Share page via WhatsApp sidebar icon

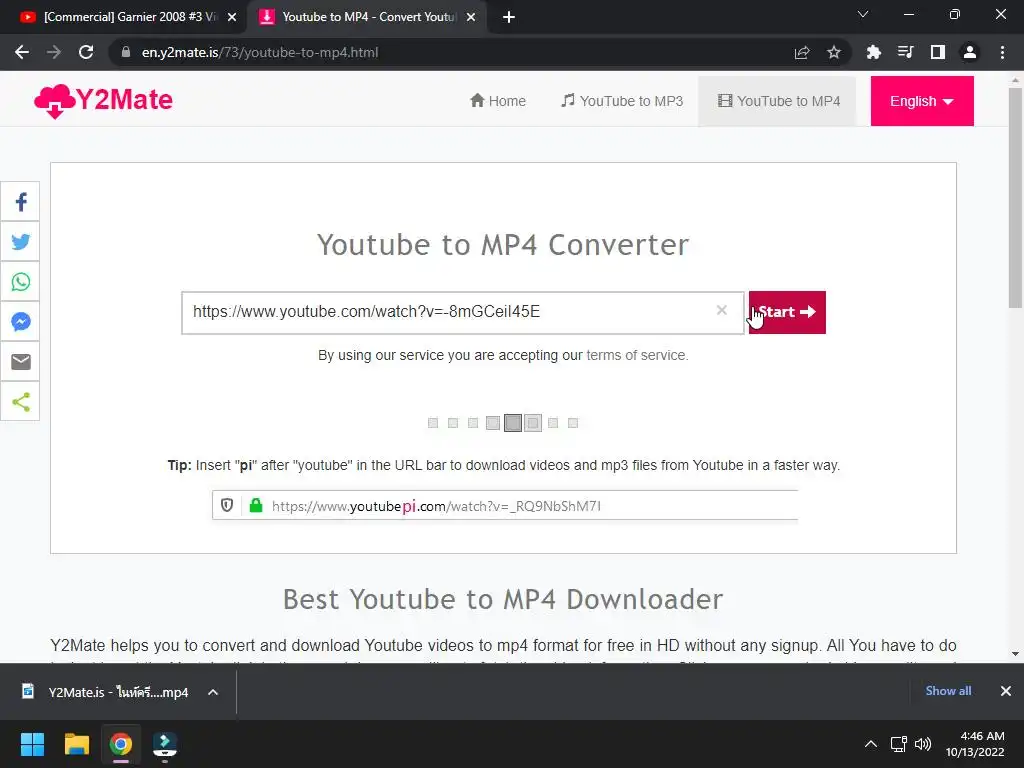[x=20, y=281]
